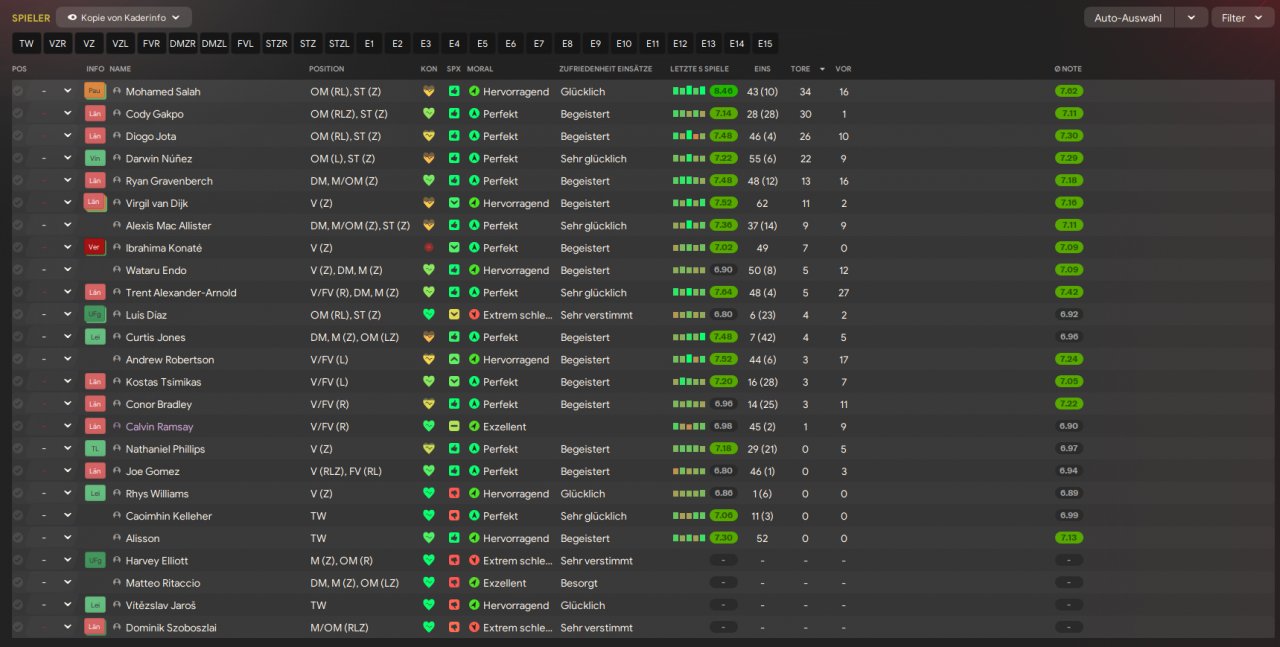Open the arrow dropdown next to Auto-Auswahl
Viewport: 1280px width, 647px height.
[x=1191, y=18]
